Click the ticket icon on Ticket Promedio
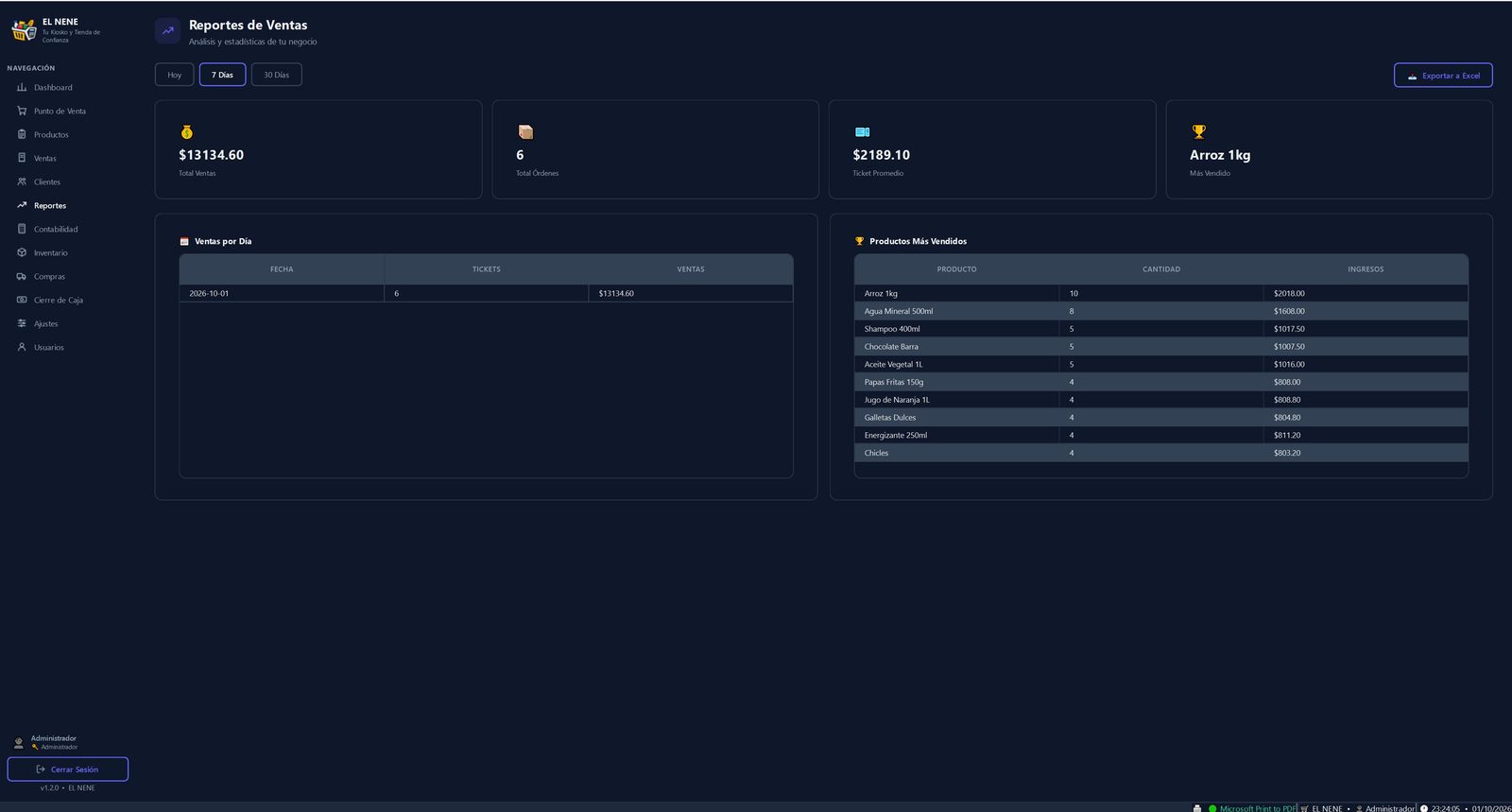The height and width of the screenshot is (812, 1512). (x=862, y=132)
